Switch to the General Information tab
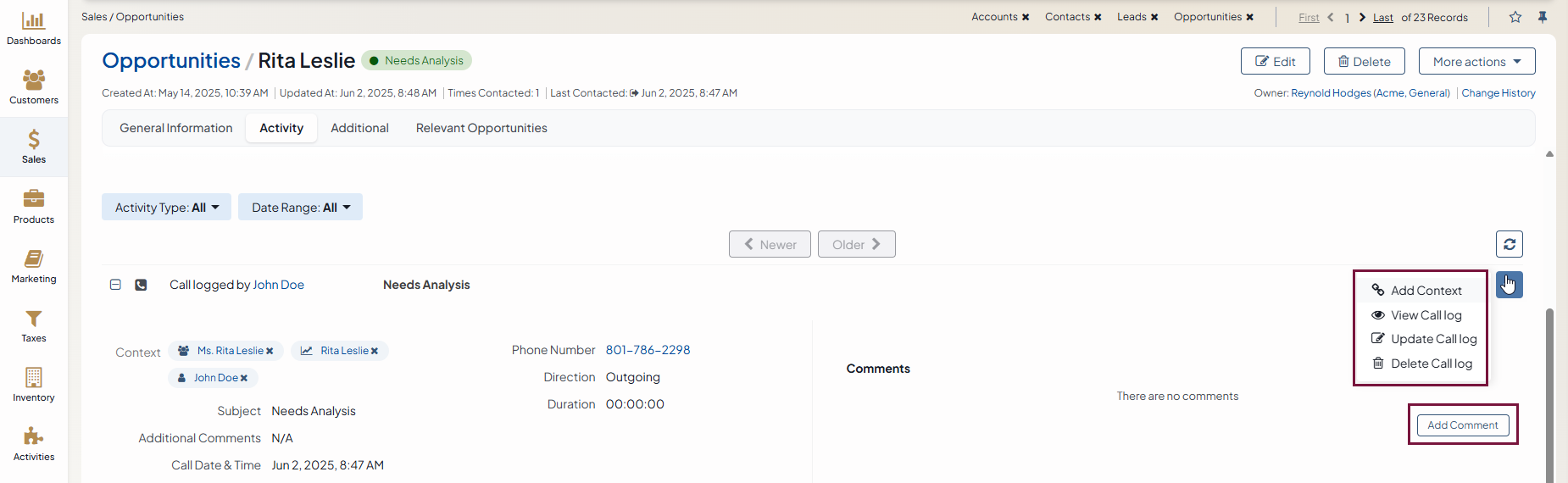The width and height of the screenshot is (1568, 483). (175, 128)
